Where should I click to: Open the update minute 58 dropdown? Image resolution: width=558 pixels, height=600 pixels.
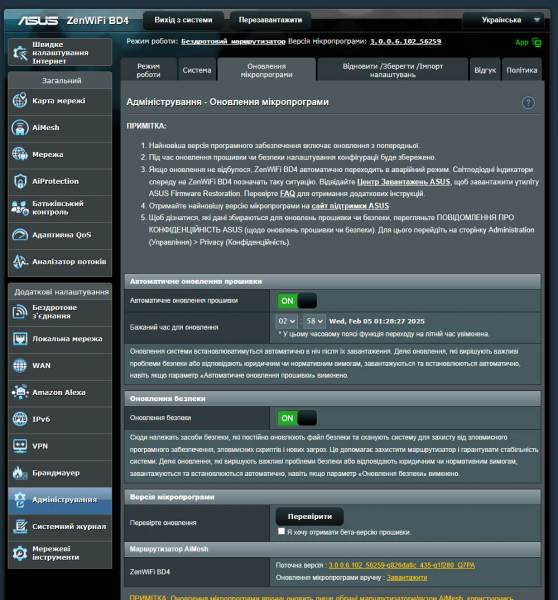click(314, 321)
